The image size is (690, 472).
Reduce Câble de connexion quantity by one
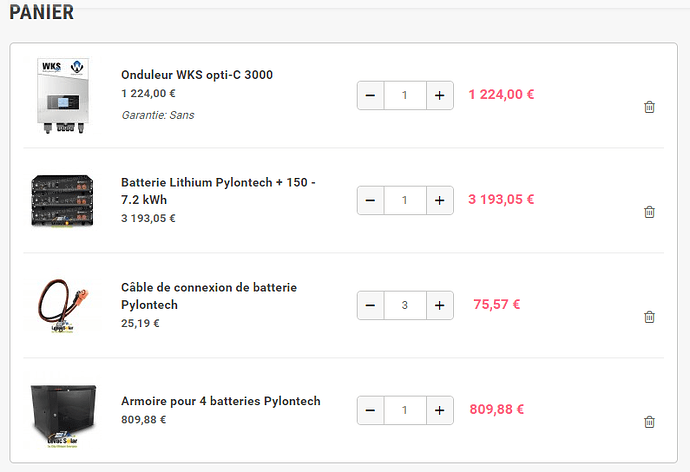click(371, 305)
